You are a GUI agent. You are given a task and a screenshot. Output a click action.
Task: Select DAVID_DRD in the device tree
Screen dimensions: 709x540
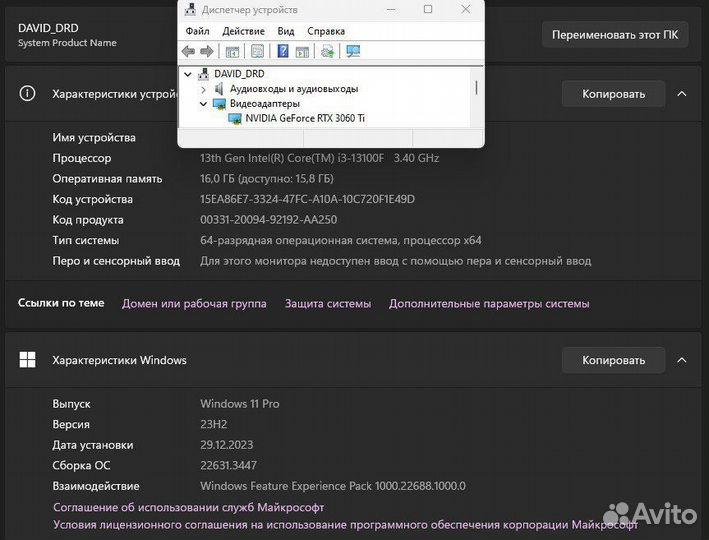(x=239, y=74)
